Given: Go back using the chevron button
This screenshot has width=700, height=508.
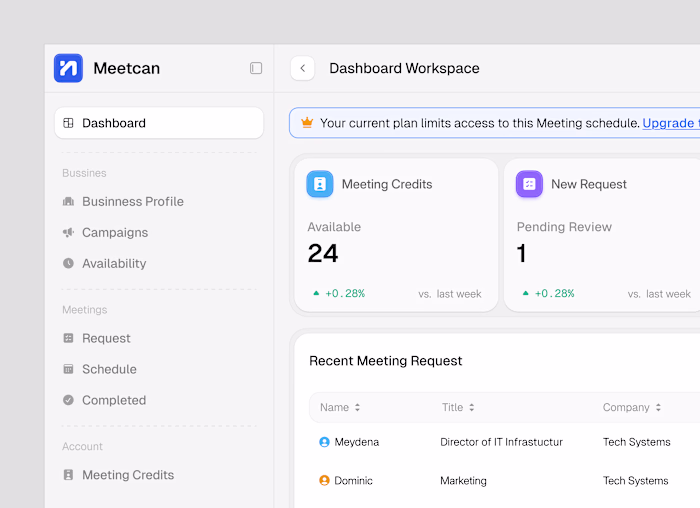Looking at the screenshot, I should [303, 68].
